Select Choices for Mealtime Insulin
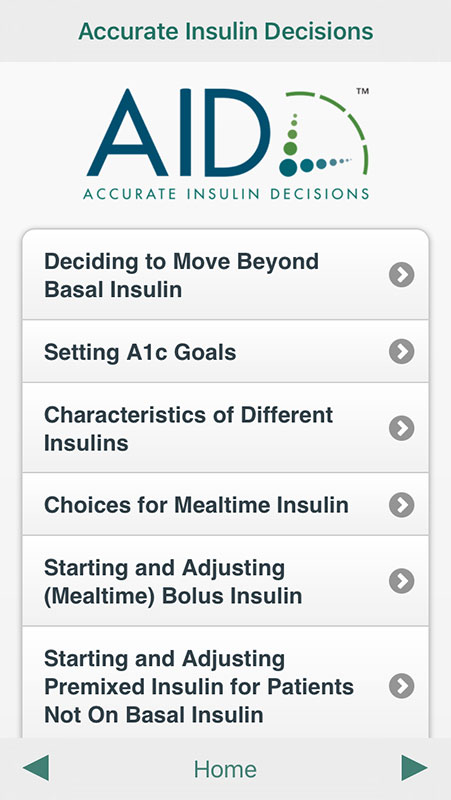 click(226, 505)
